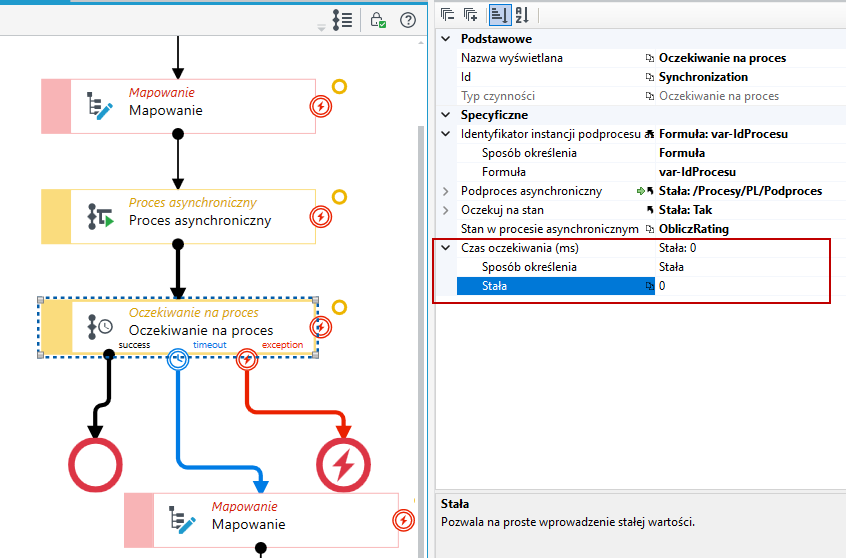Expand the Oczekuj na stan row
The width and height of the screenshot is (846, 558).
pyautogui.click(x=446, y=210)
